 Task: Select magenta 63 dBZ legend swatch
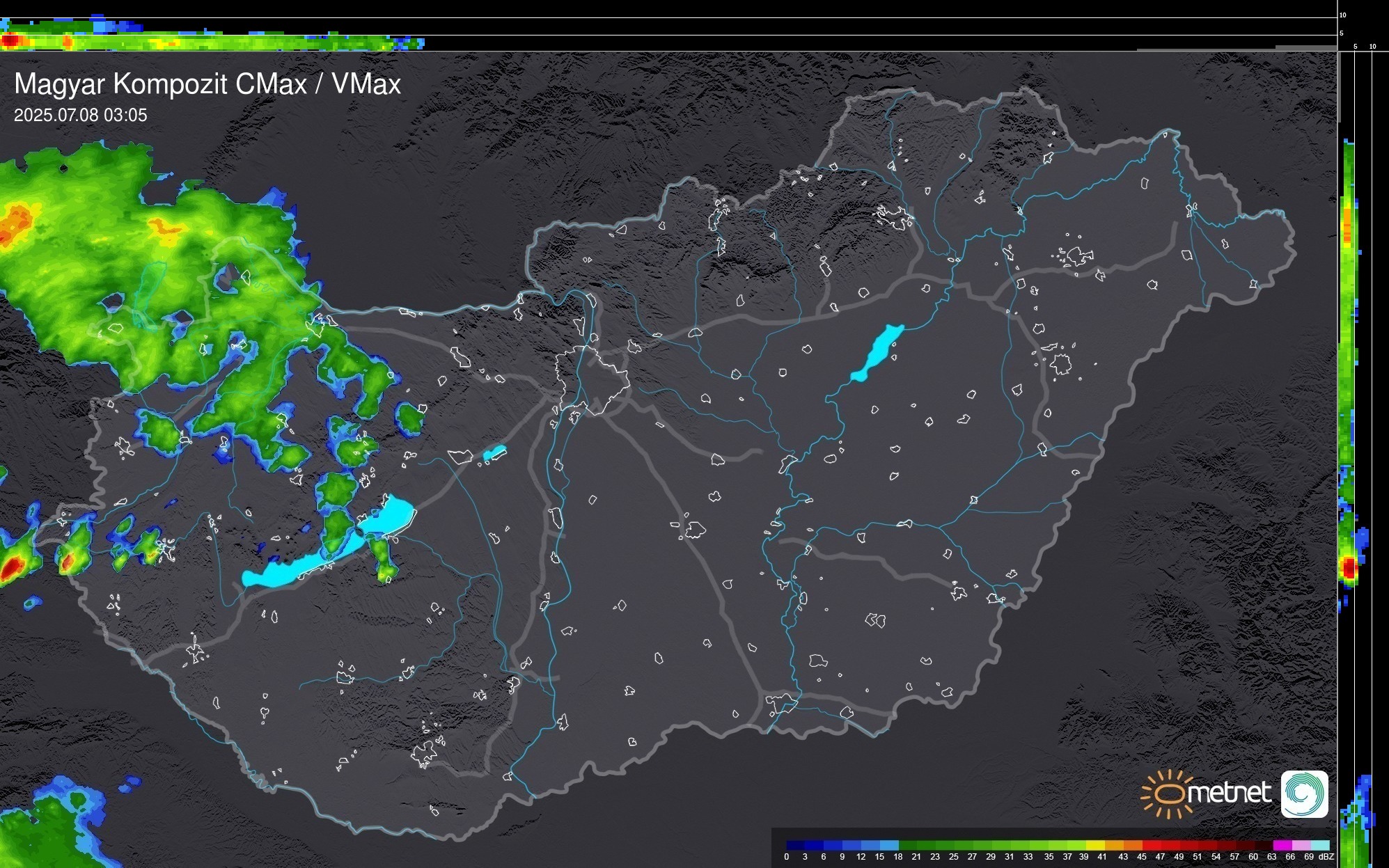1282,845
